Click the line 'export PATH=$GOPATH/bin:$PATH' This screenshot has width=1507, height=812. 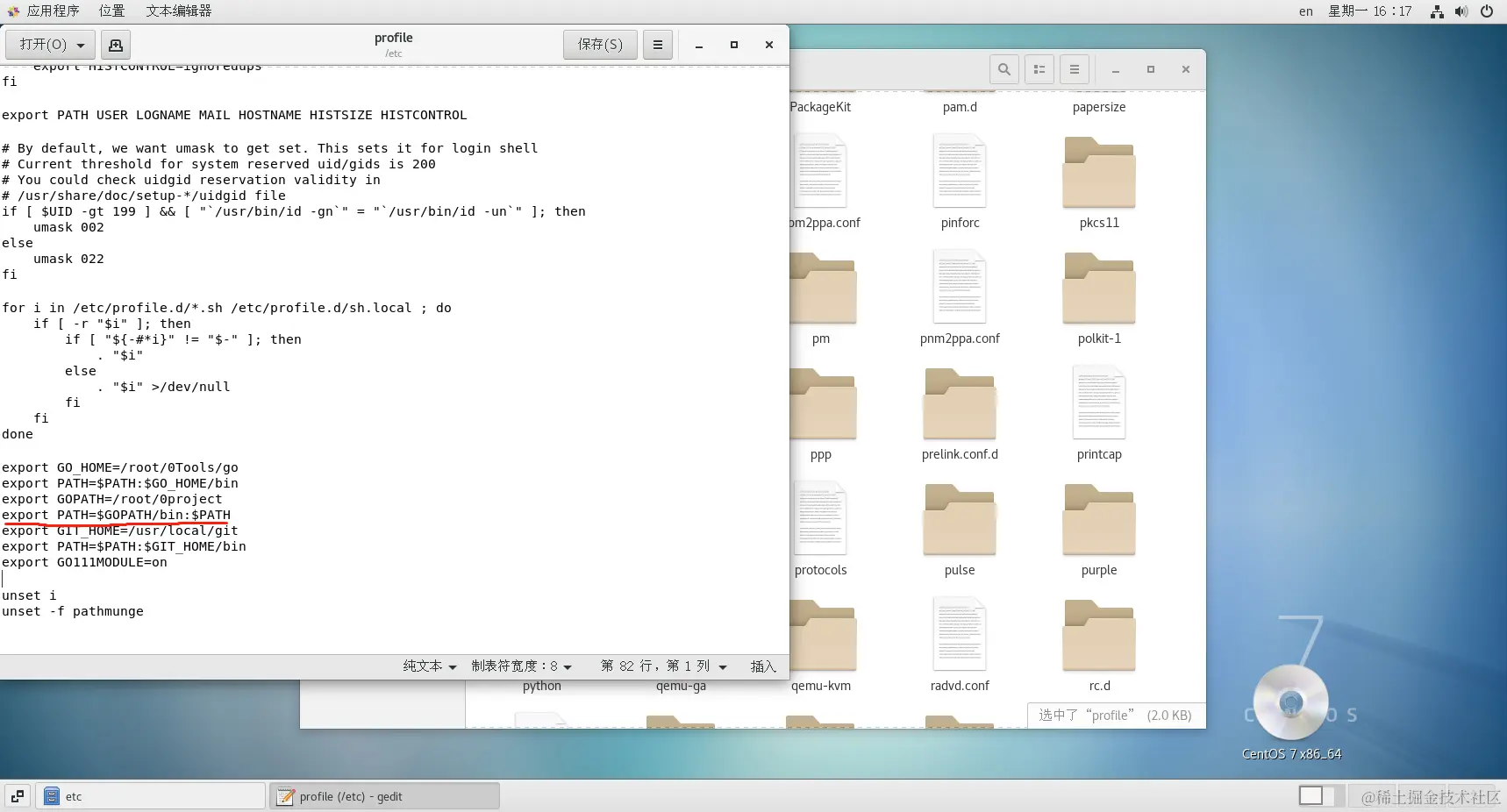(116, 516)
